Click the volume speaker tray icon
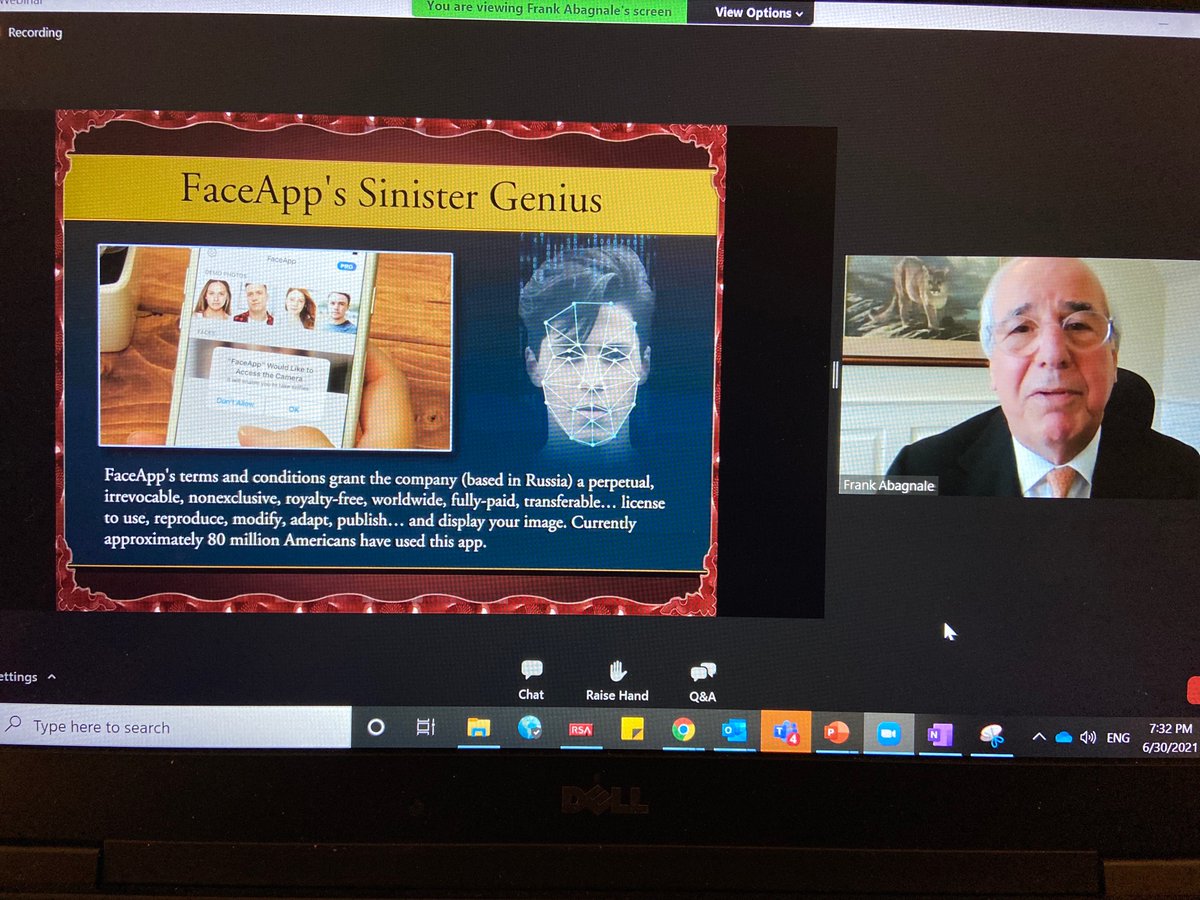This screenshot has width=1200, height=900. click(x=1088, y=738)
